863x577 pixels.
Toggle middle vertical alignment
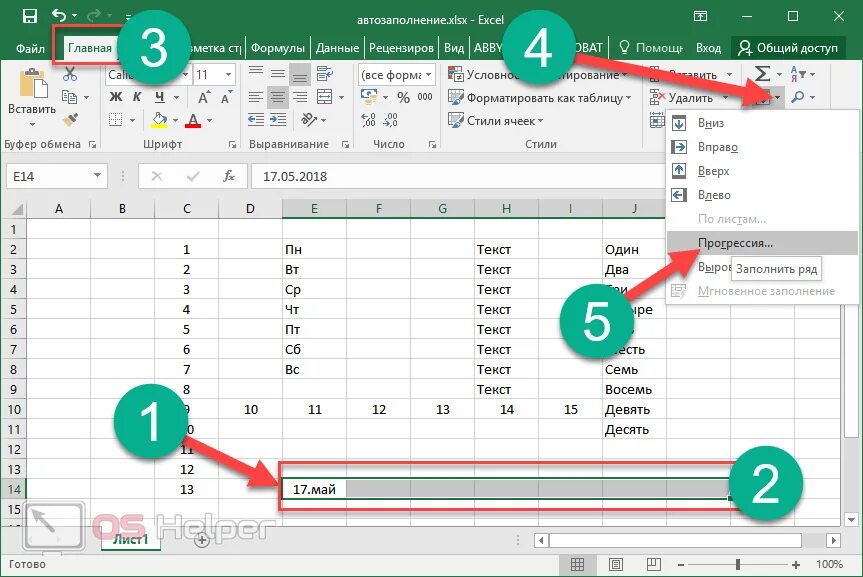(x=278, y=73)
